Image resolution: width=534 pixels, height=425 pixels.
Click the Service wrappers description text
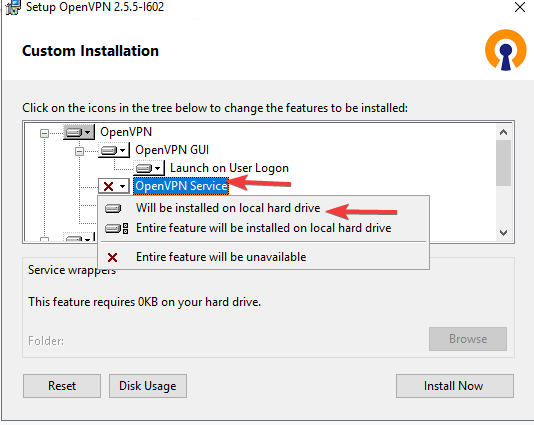coord(72,270)
